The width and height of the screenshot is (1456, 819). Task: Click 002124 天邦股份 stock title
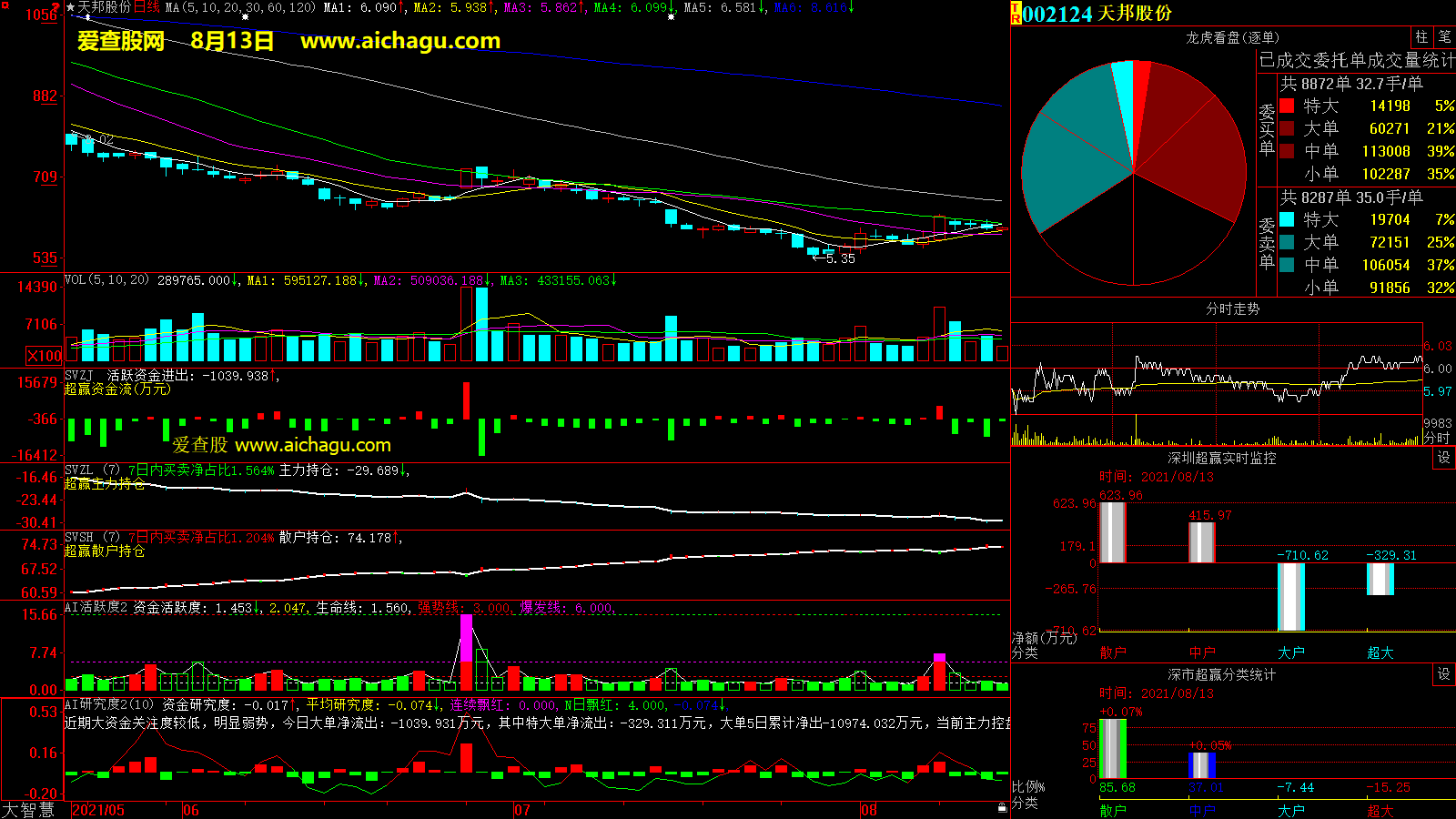(1097, 14)
